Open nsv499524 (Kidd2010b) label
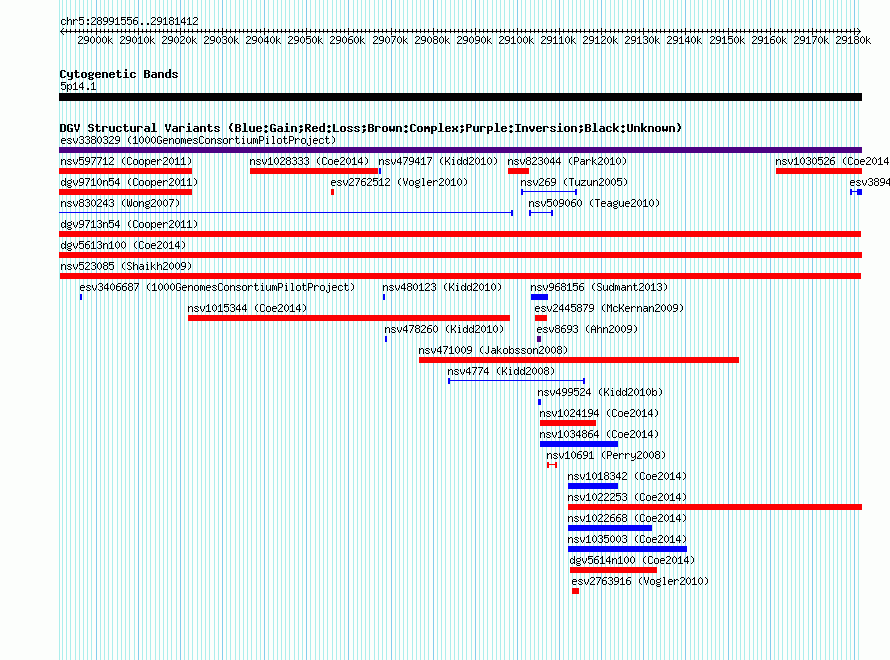Screen dimensions: 890x660 (x=600, y=392)
